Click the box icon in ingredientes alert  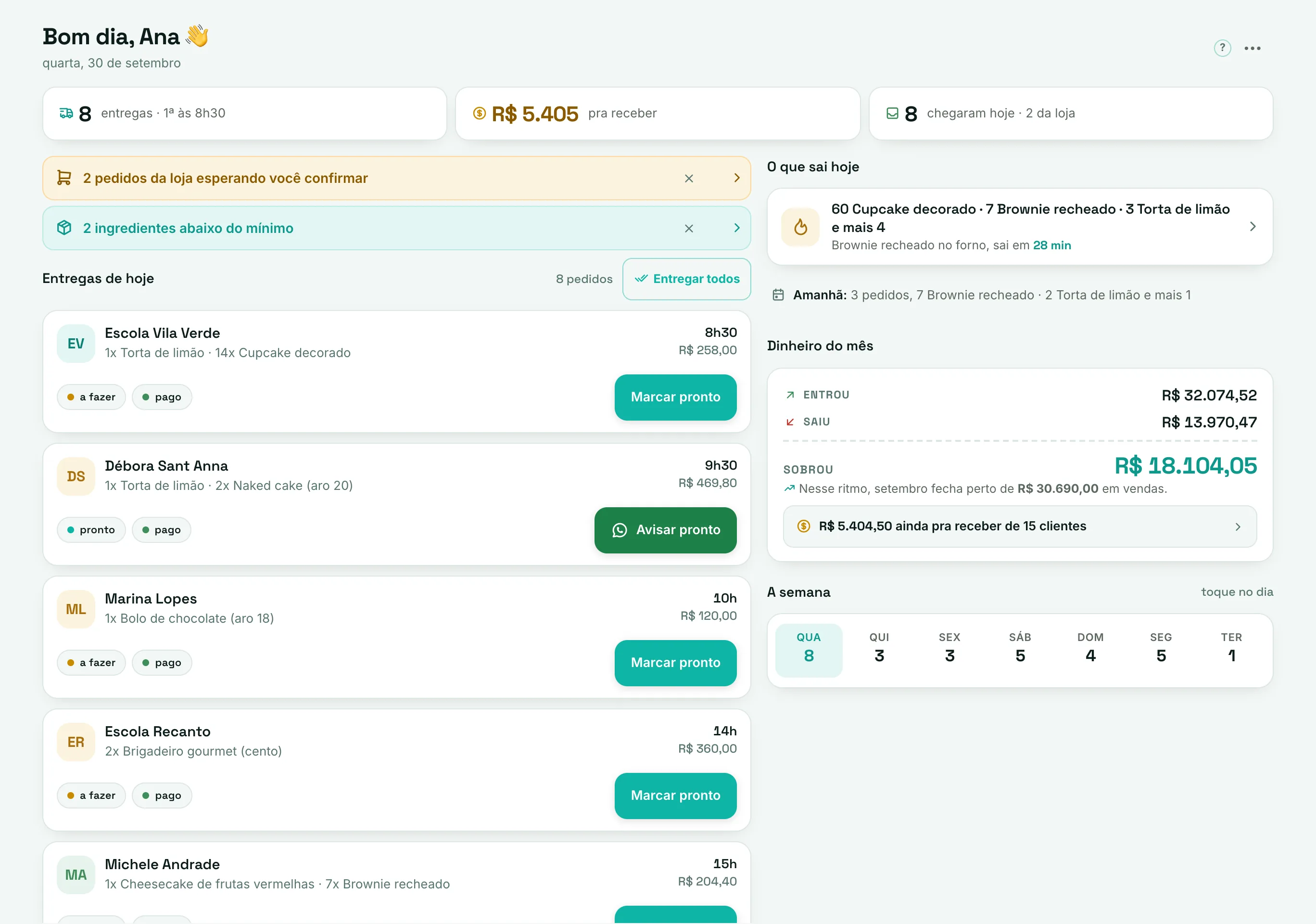64,228
